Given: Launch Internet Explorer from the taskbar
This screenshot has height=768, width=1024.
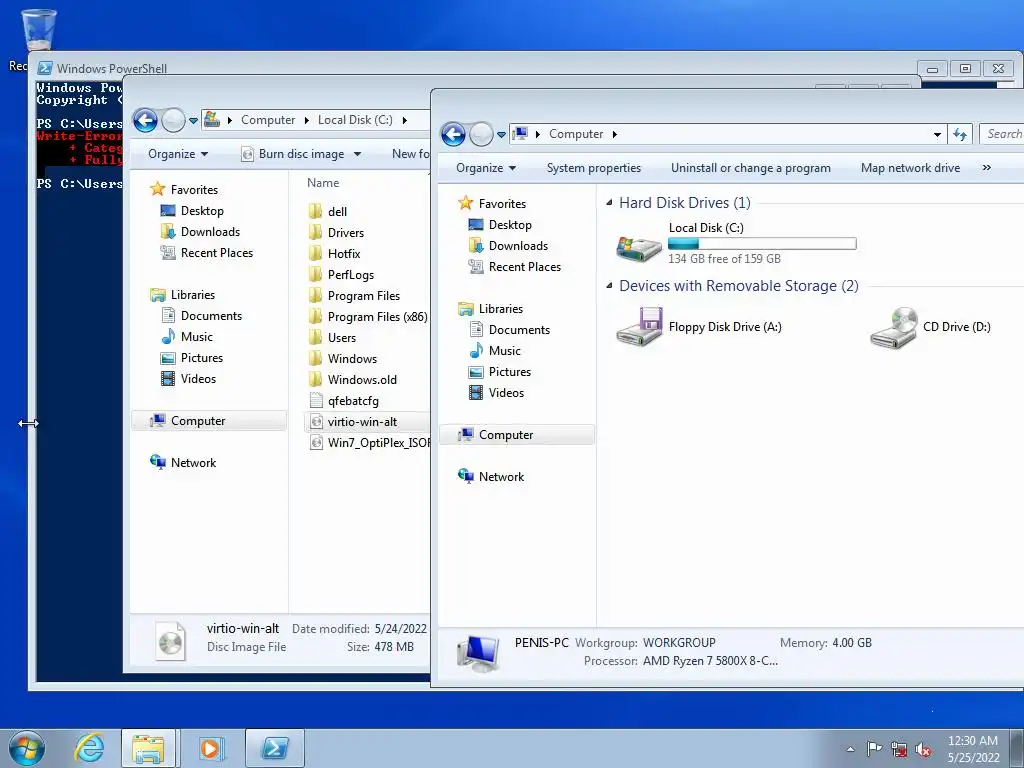Looking at the screenshot, I should (x=89, y=748).
